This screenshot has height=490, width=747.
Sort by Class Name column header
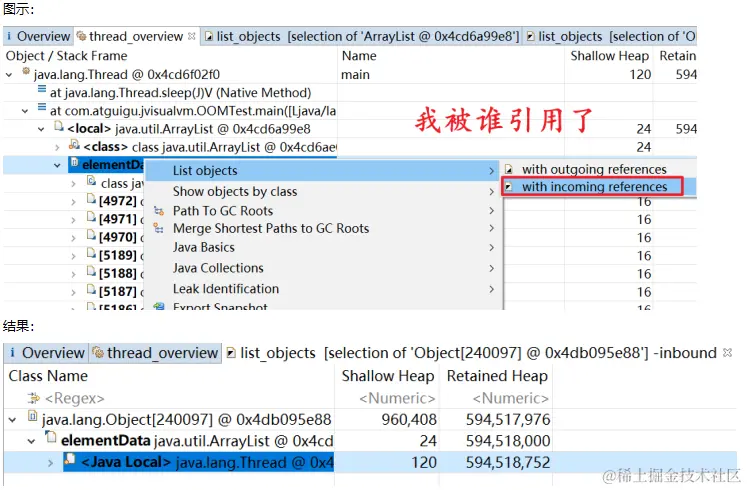tap(48, 376)
